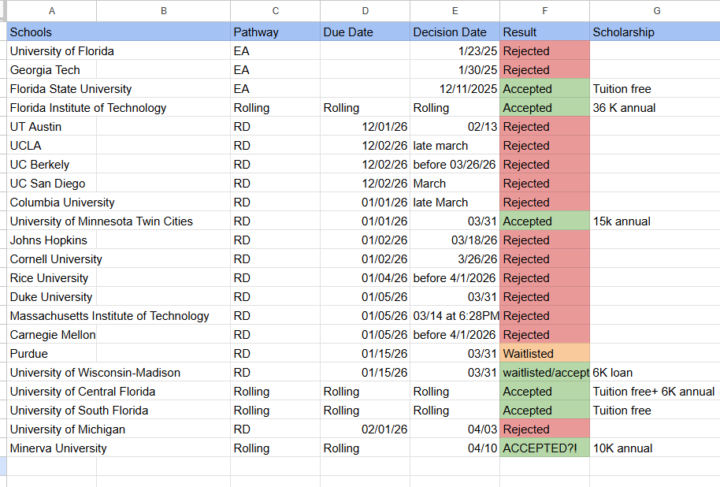Click the waitlisted/accept result cell
720x487 pixels.
click(545, 372)
